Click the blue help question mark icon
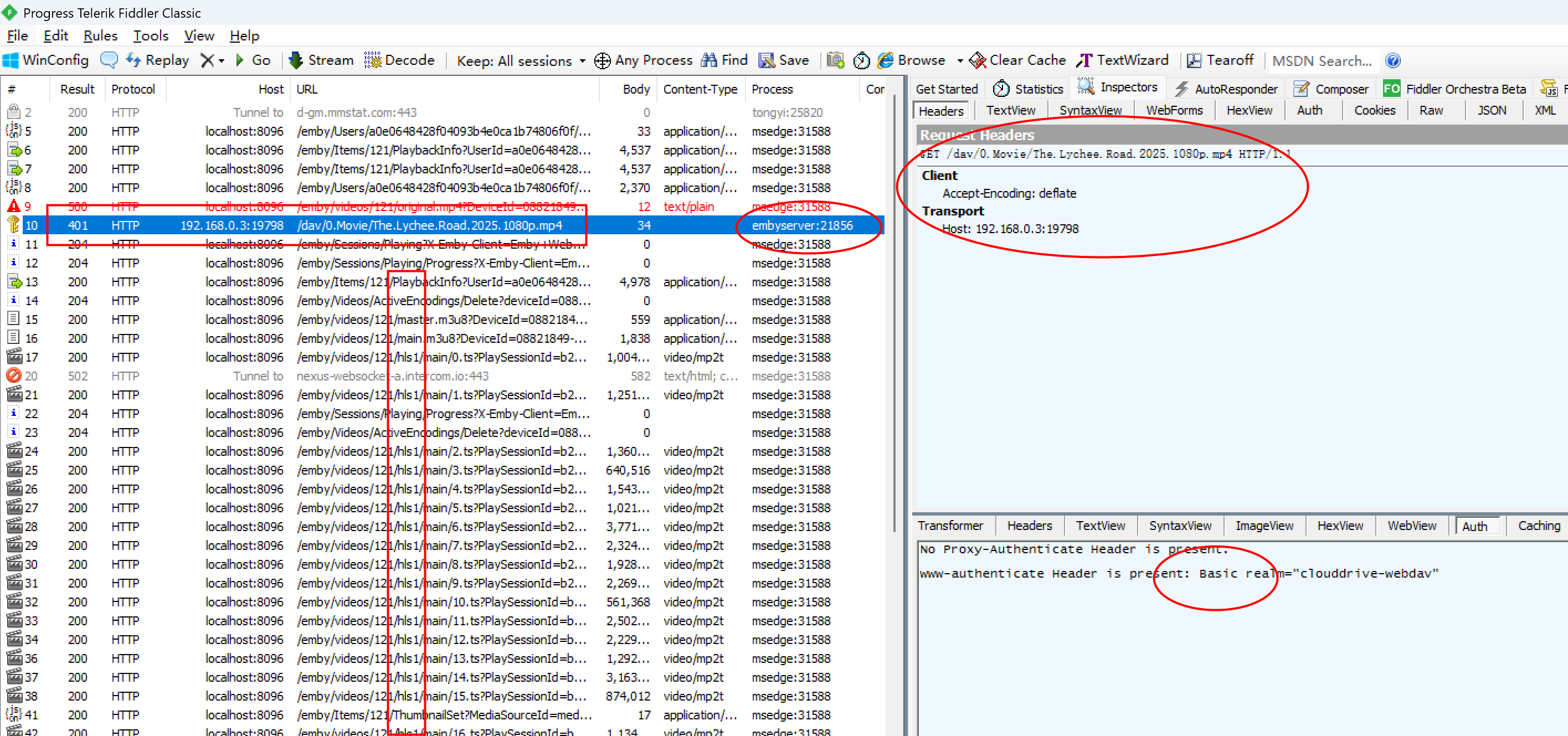 [1392, 60]
